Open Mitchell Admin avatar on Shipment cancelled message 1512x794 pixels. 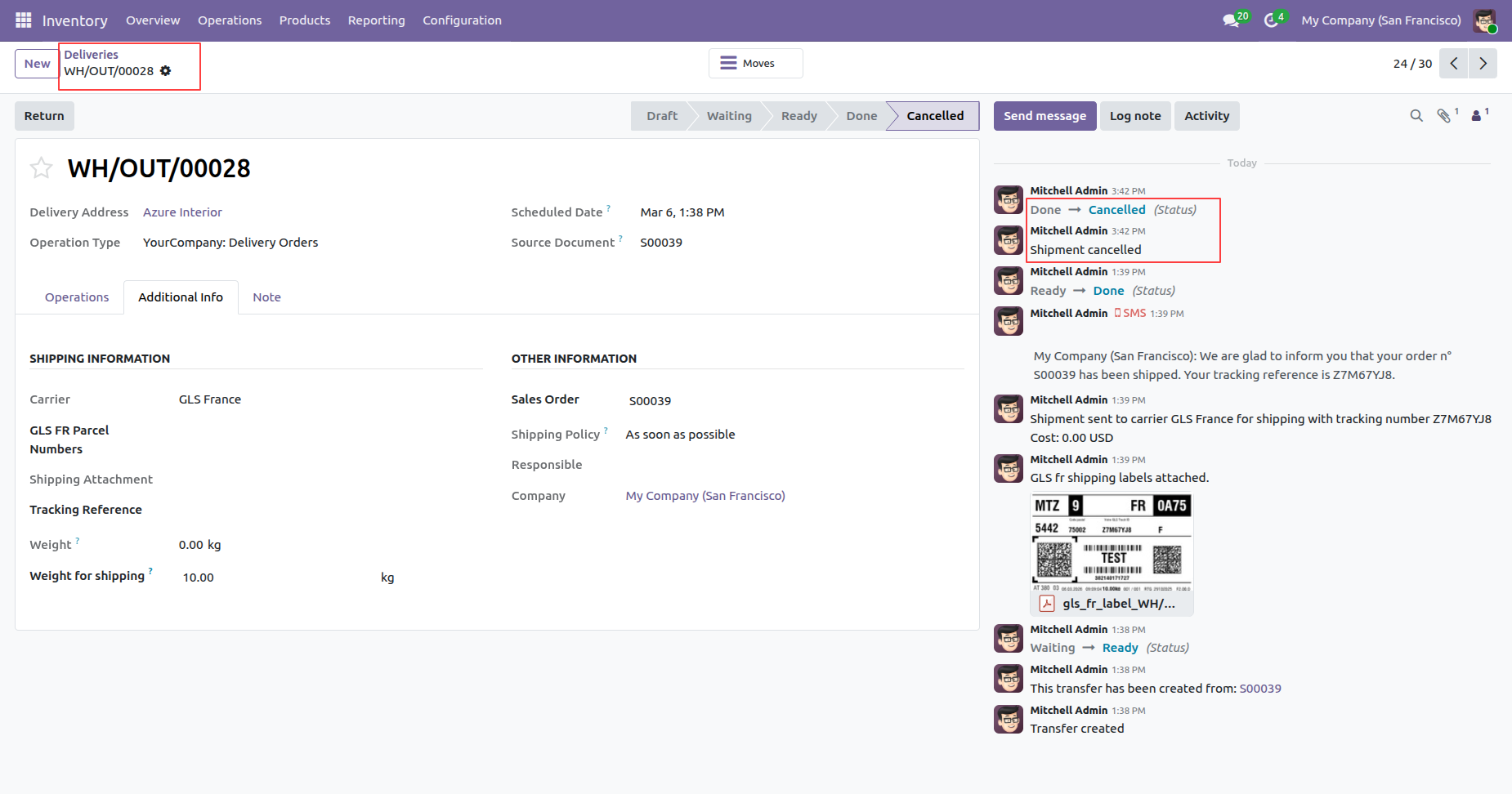click(1009, 240)
